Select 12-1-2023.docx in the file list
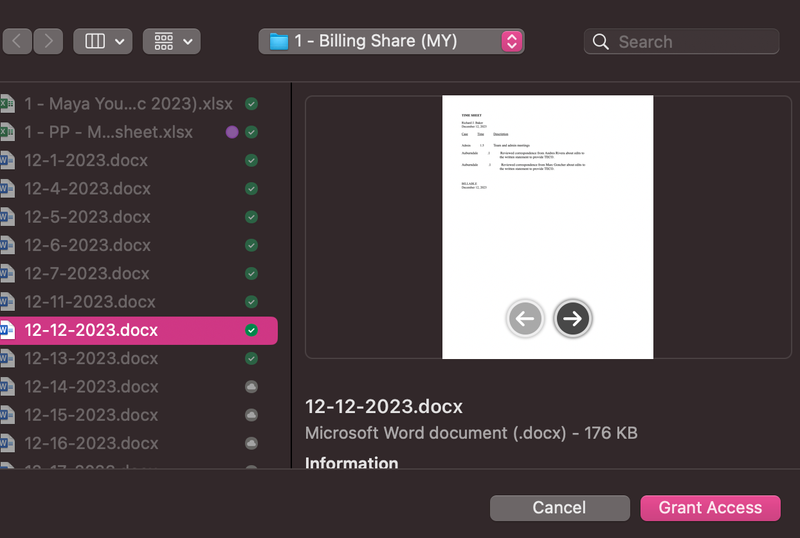The image size is (800, 538). click(x=138, y=160)
